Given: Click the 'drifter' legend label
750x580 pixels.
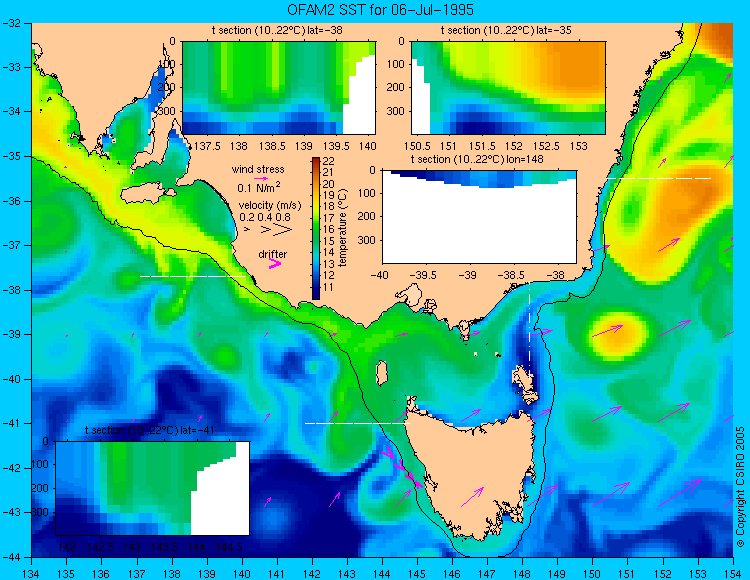Looking at the screenshot, I should 273,254.
